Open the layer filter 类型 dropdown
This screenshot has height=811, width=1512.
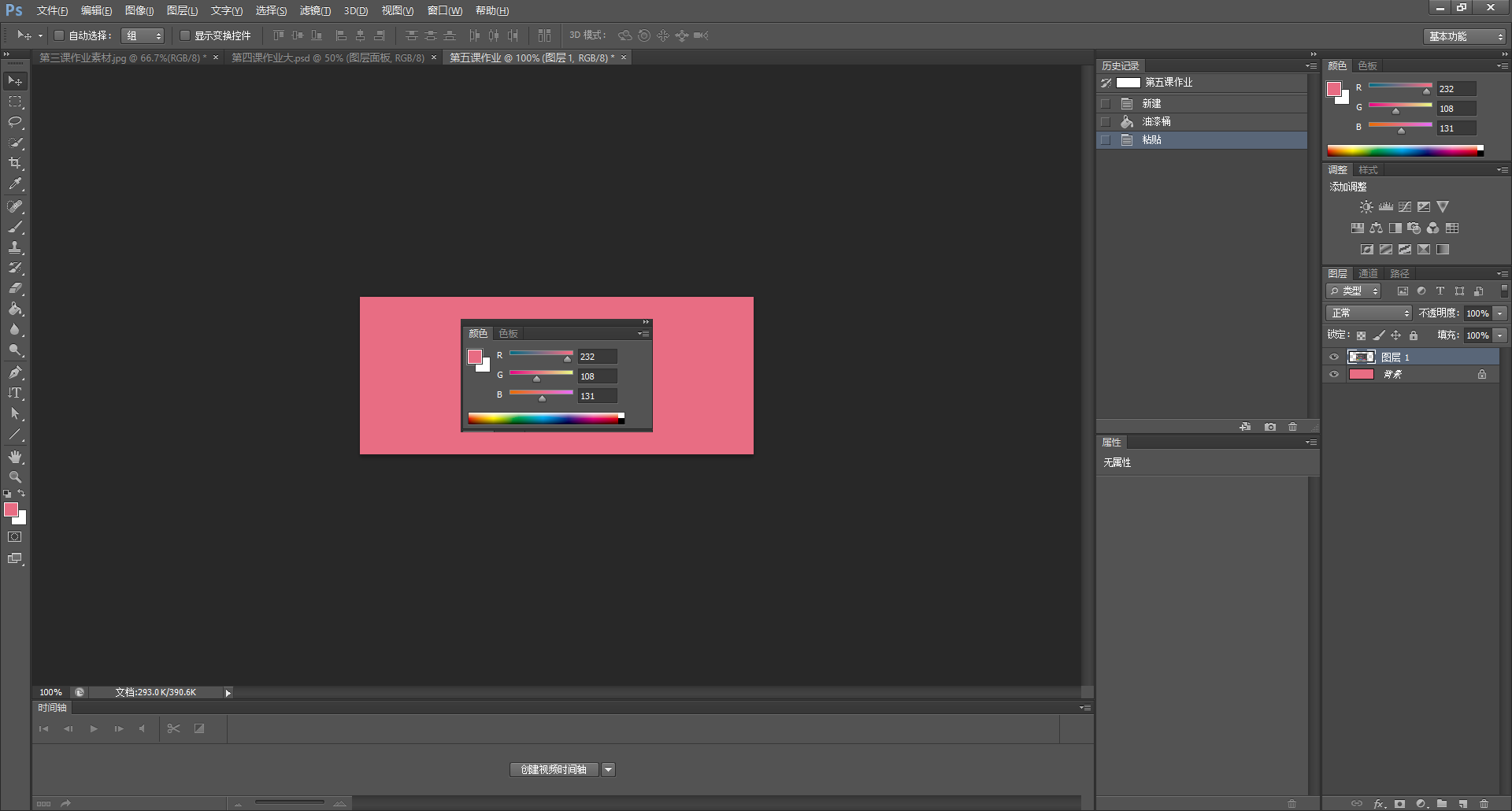(x=1354, y=291)
